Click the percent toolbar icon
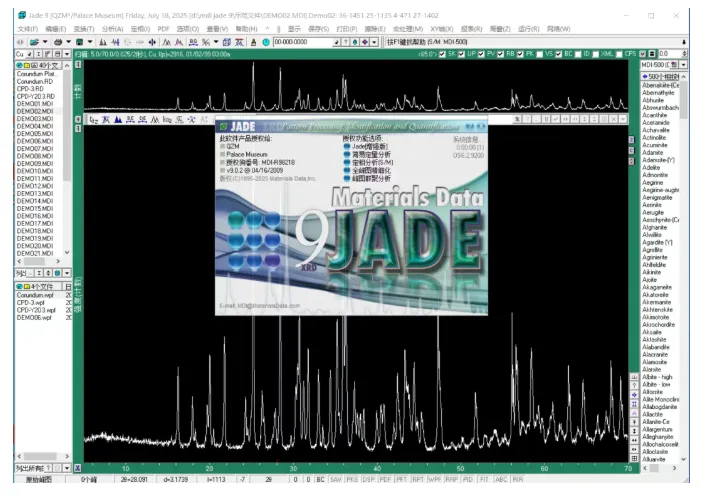Image resolution: width=707 pixels, height=495 pixels. pos(206,42)
